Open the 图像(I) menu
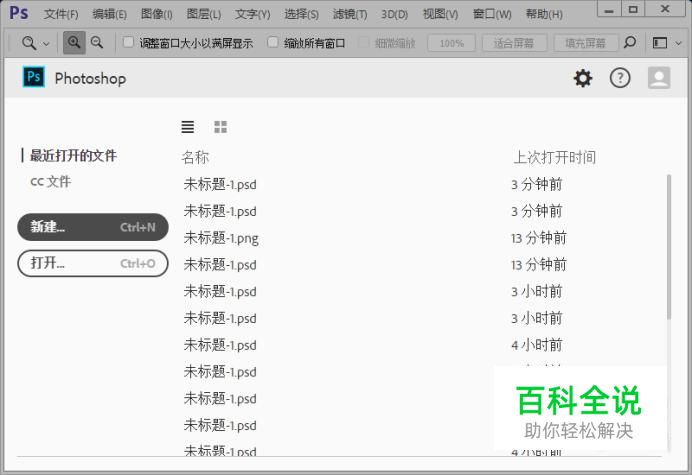Viewport: 692px width, 475px height. pyautogui.click(x=156, y=15)
